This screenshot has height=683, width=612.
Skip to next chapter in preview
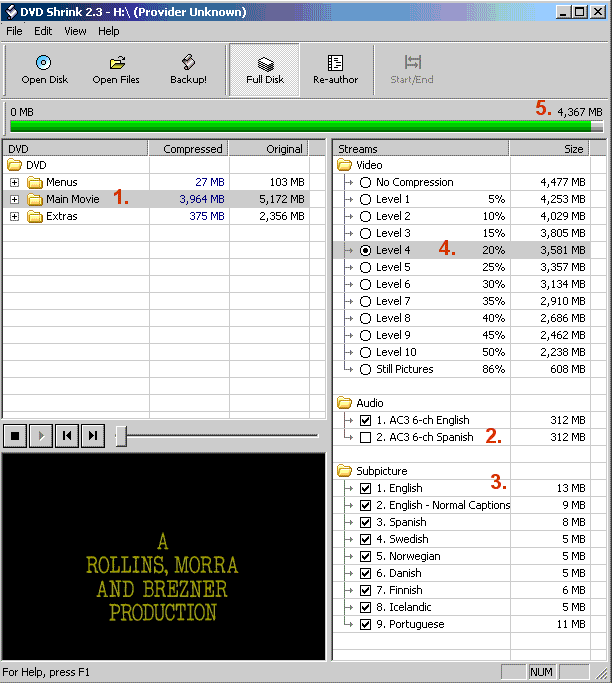click(93, 436)
